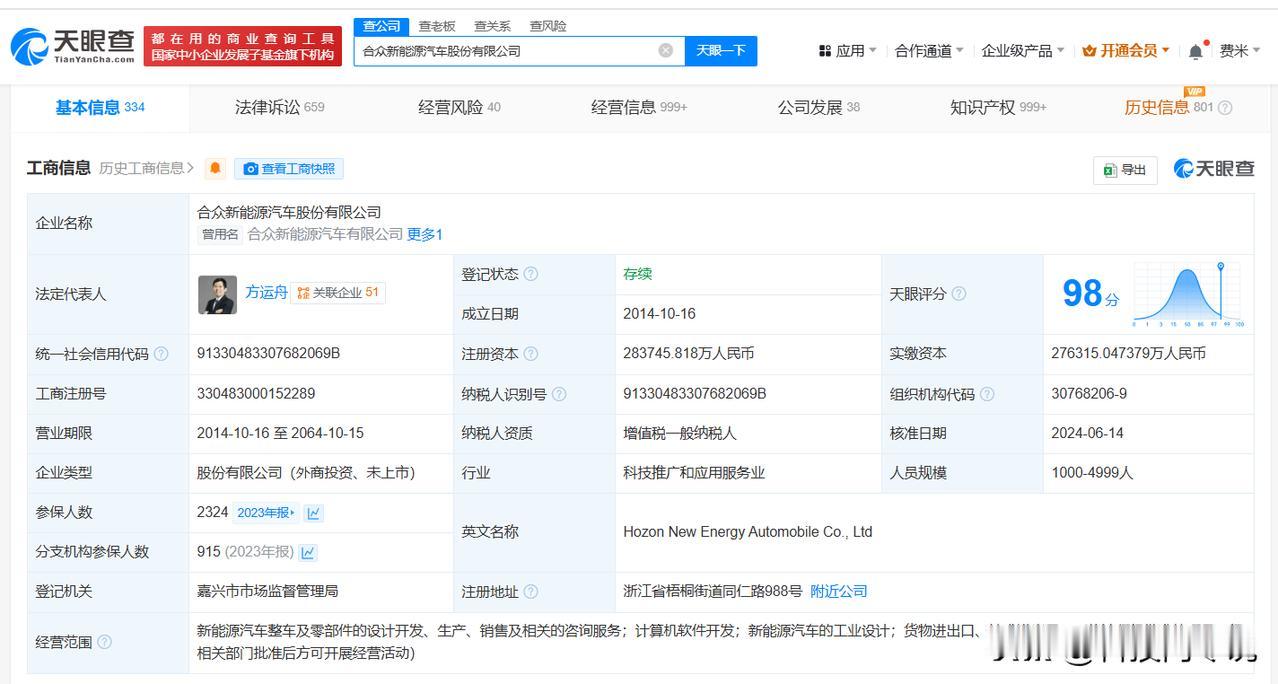
Task: Open the 经营风险 tab
Action: pyautogui.click(x=459, y=107)
